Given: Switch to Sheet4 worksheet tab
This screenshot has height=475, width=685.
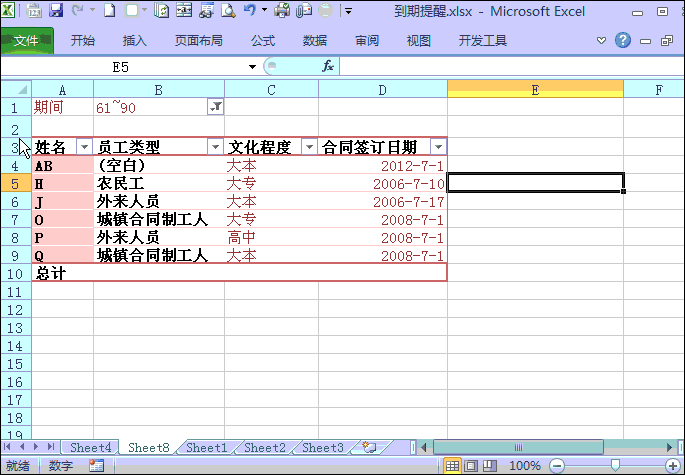Looking at the screenshot, I should click(x=90, y=447).
